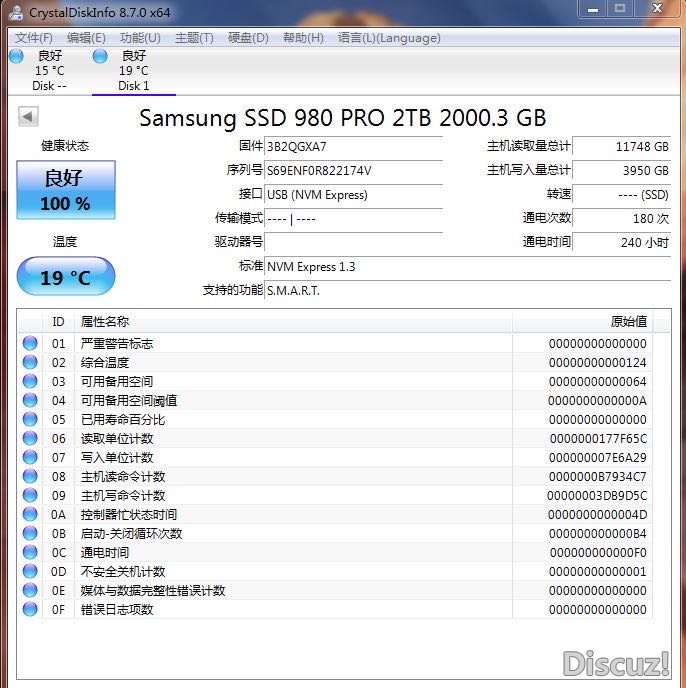This screenshot has width=686, height=688.
Task: Click status icon for 06 读取单位计数
Action: (30, 438)
